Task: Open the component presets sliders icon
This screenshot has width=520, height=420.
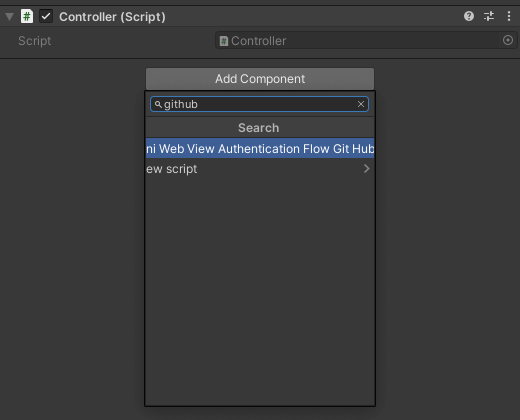Action: click(489, 16)
